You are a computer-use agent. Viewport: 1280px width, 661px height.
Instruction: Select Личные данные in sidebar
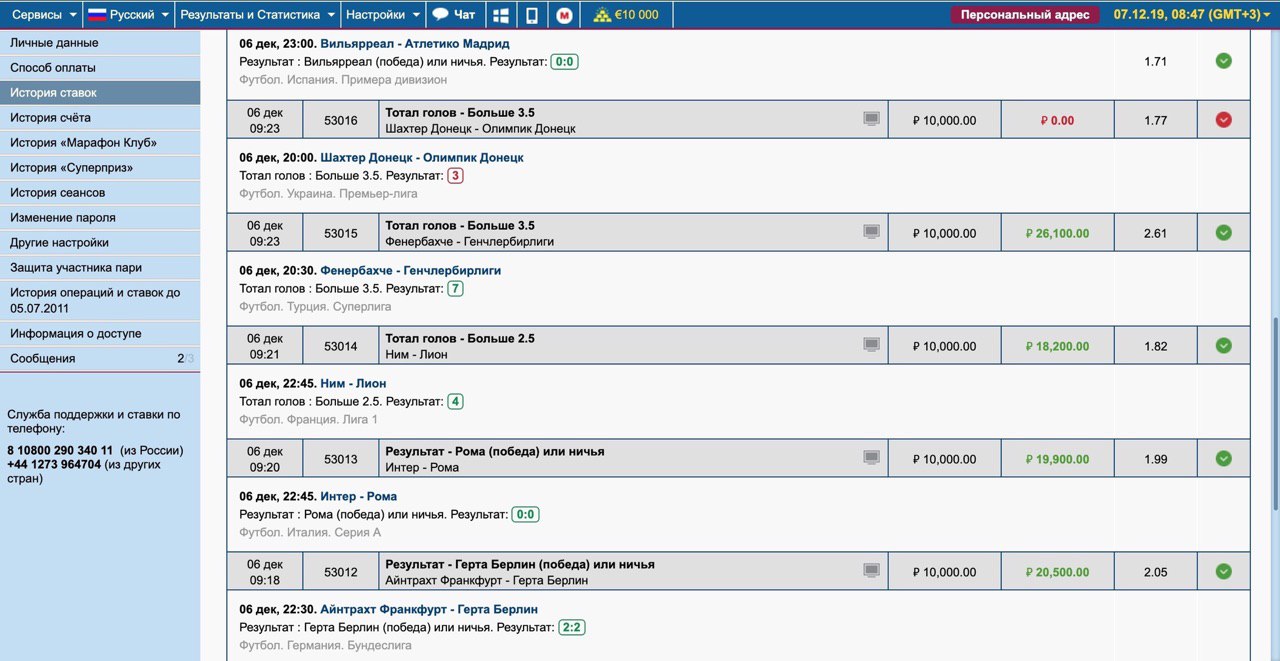coord(100,43)
